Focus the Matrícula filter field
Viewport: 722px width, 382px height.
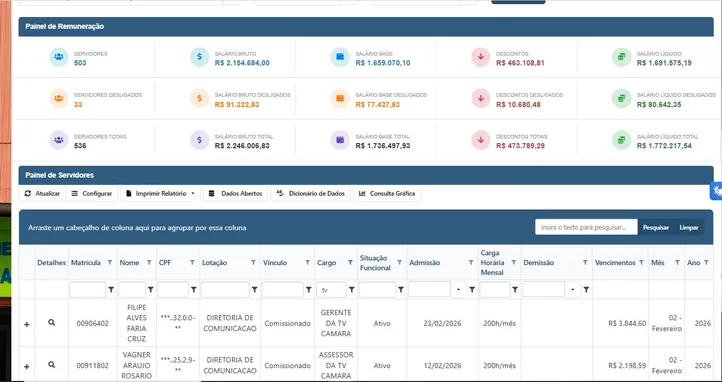[87, 289]
